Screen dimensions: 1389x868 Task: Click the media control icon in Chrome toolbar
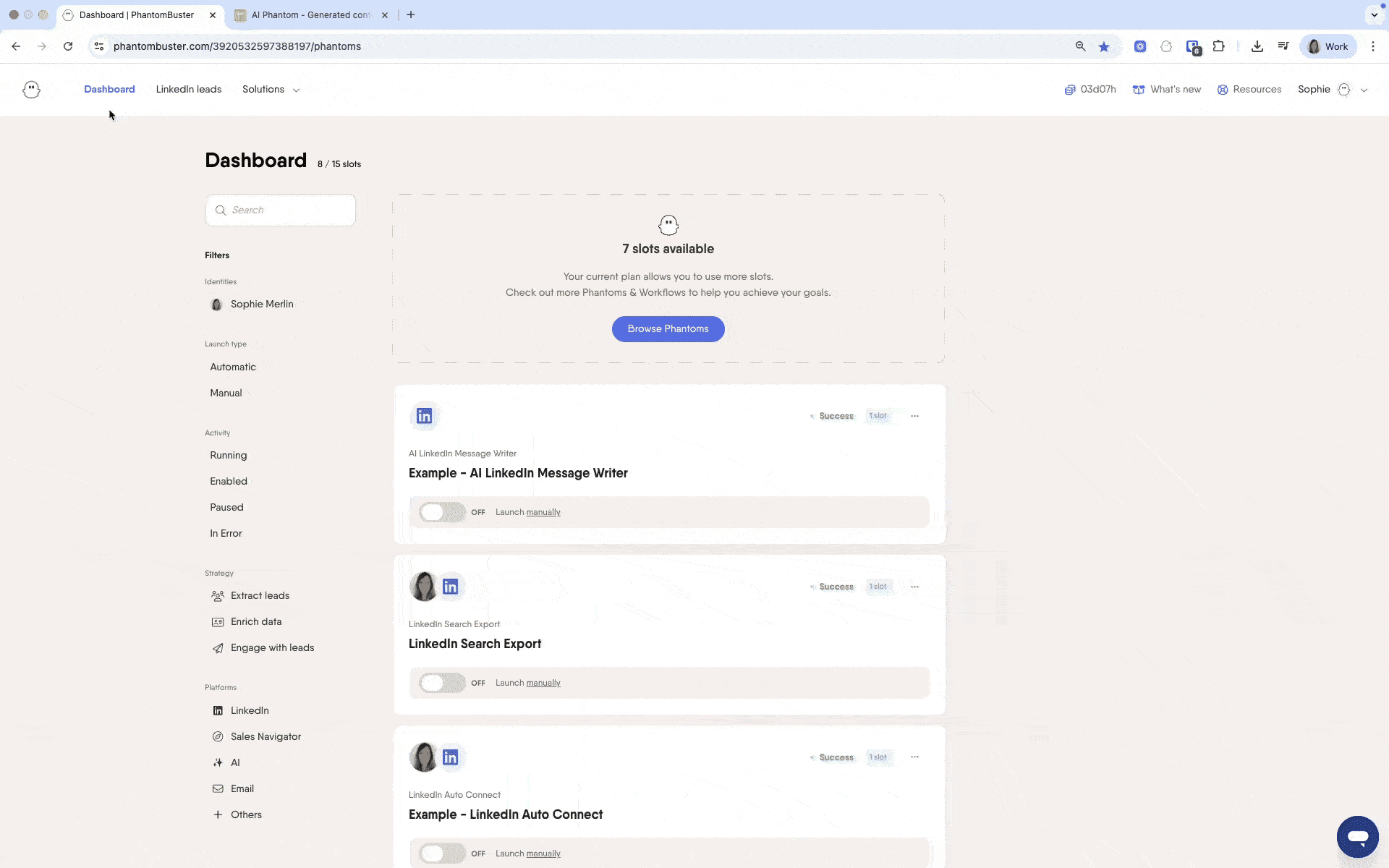pos(1283,46)
